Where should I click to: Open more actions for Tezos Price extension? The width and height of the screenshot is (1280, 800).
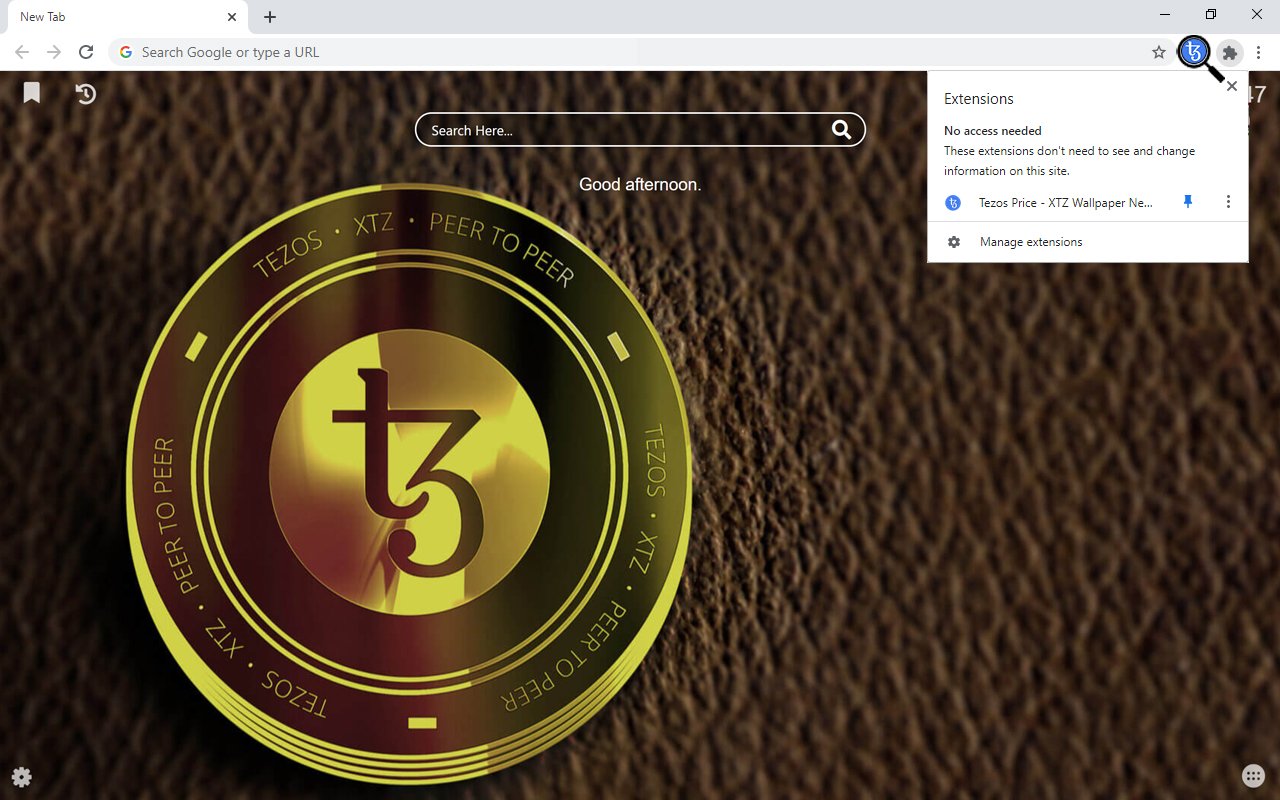[1228, 202]
